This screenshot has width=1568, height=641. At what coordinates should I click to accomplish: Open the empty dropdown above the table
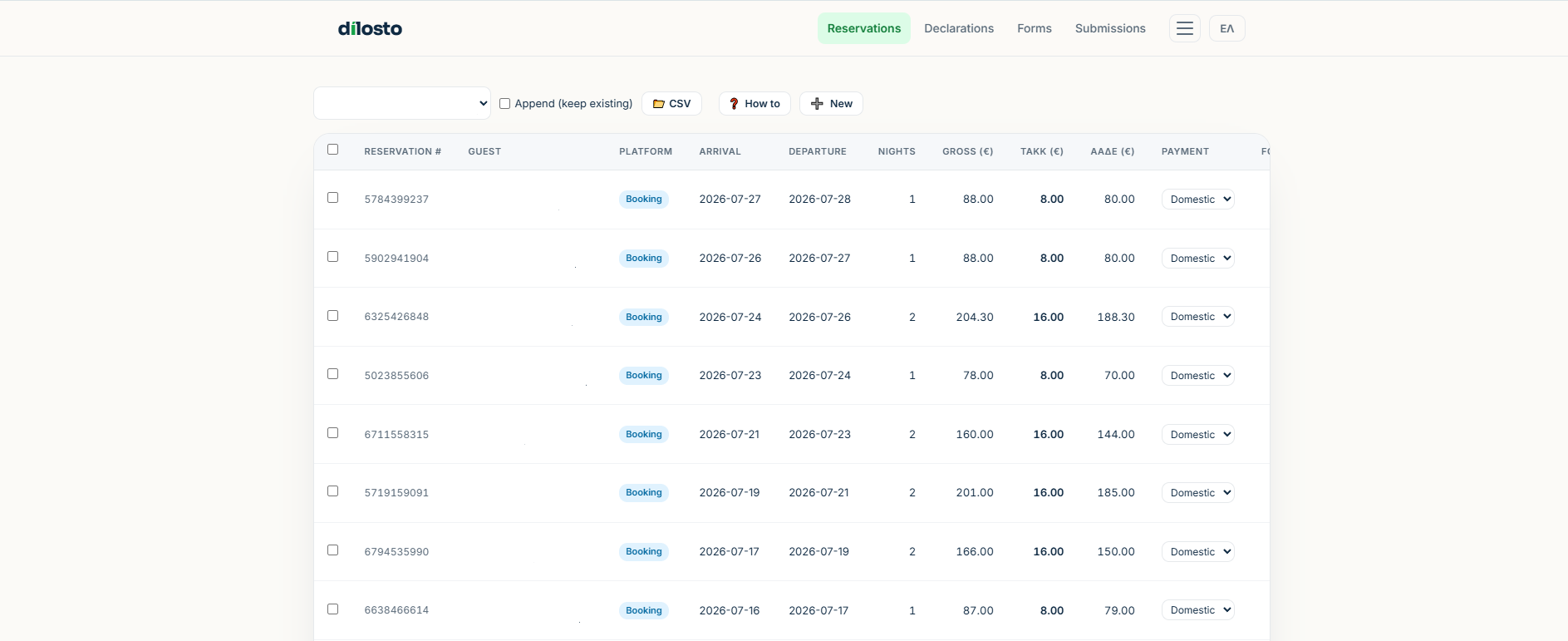[x=402, y=103]
